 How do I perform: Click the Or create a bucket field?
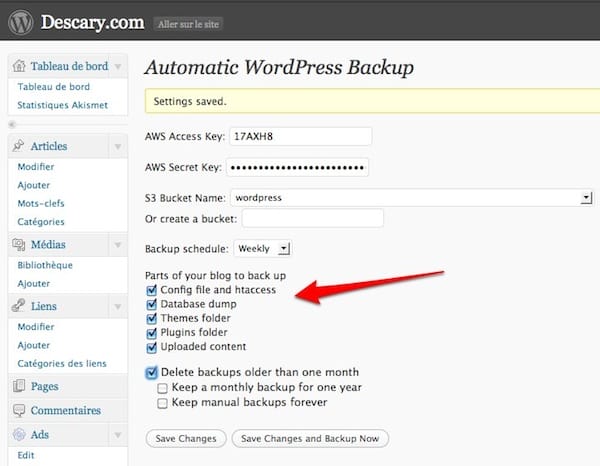click(313, 218)
